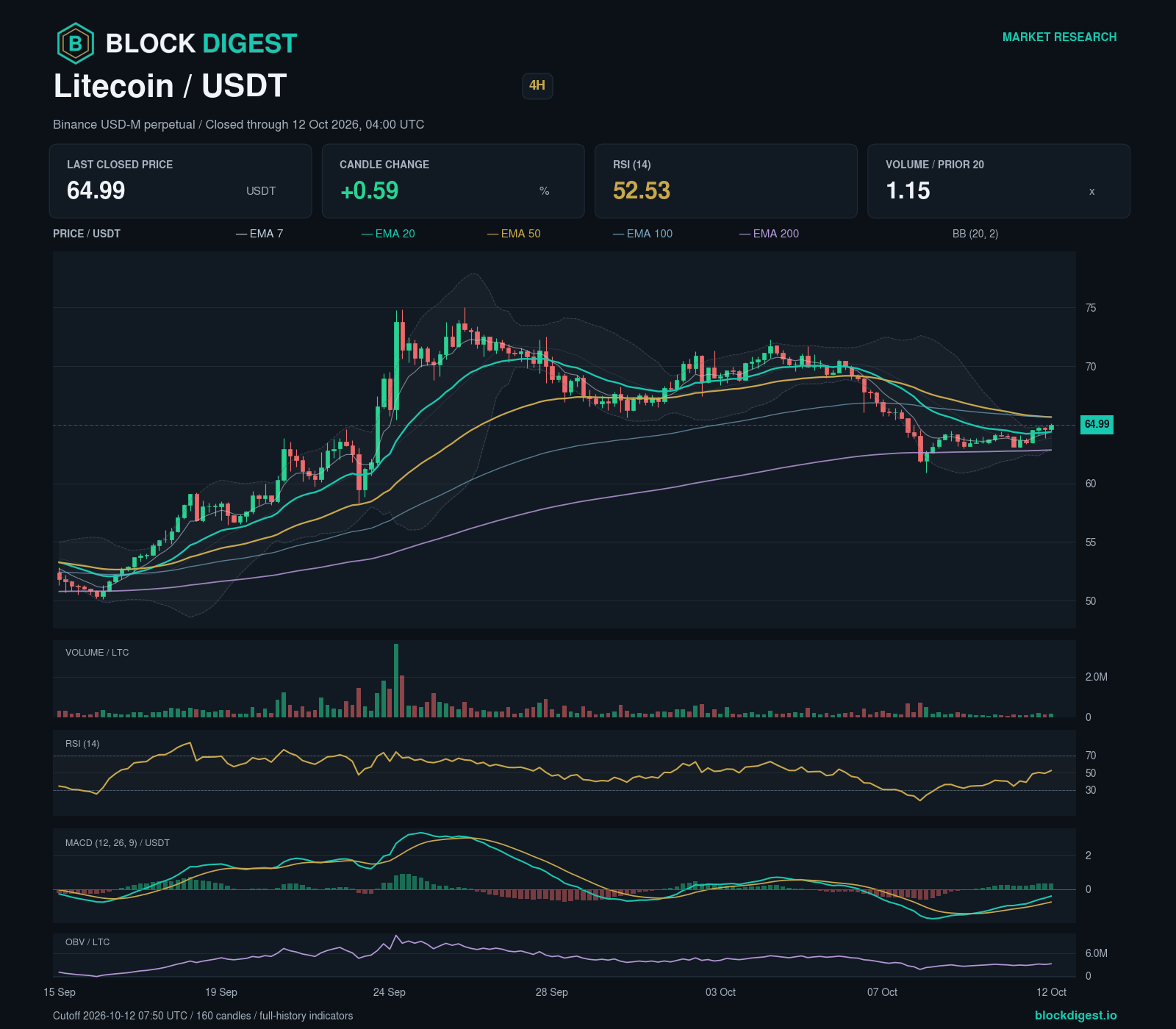Click the 75 price axis tick
Screen dimensions: 1176x1029
click(x=1091, y=308)
